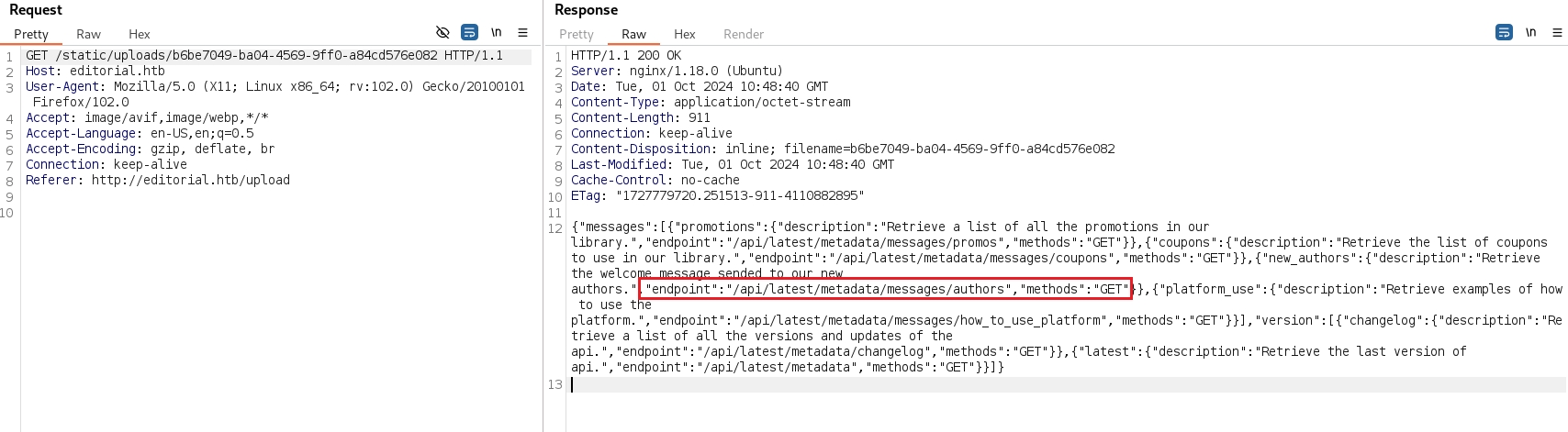Place cursor on empty response line 13
Image resolution: width=1568 pixels, height=432 pixels.
826,384
